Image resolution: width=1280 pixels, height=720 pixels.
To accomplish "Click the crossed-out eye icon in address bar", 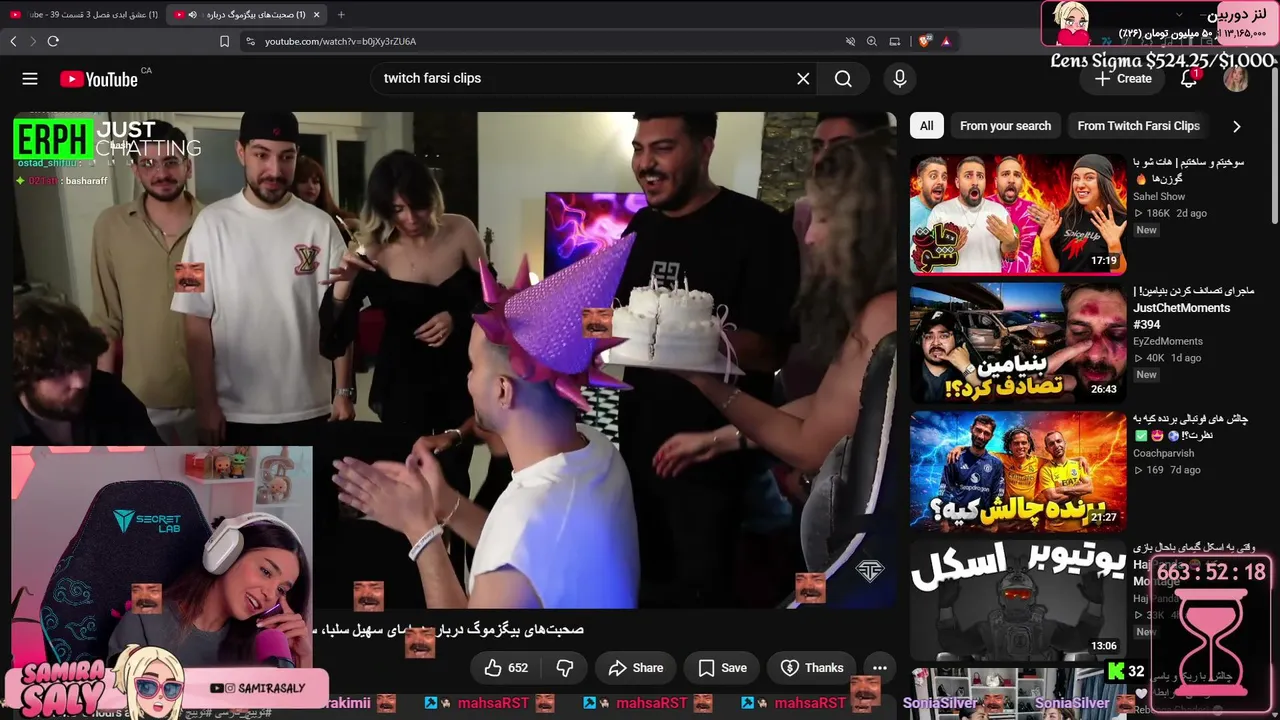I will coord(850,41).
